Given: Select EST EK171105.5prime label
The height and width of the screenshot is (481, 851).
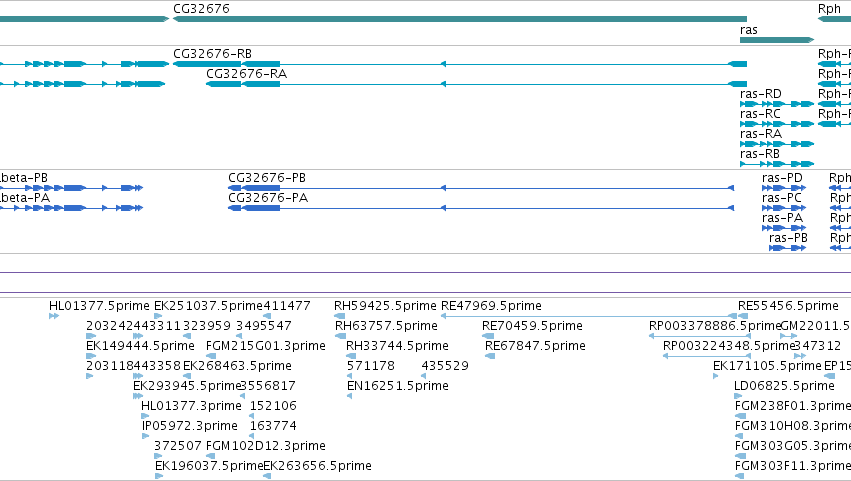Looking at the screenshot, I should coord(767,366).
